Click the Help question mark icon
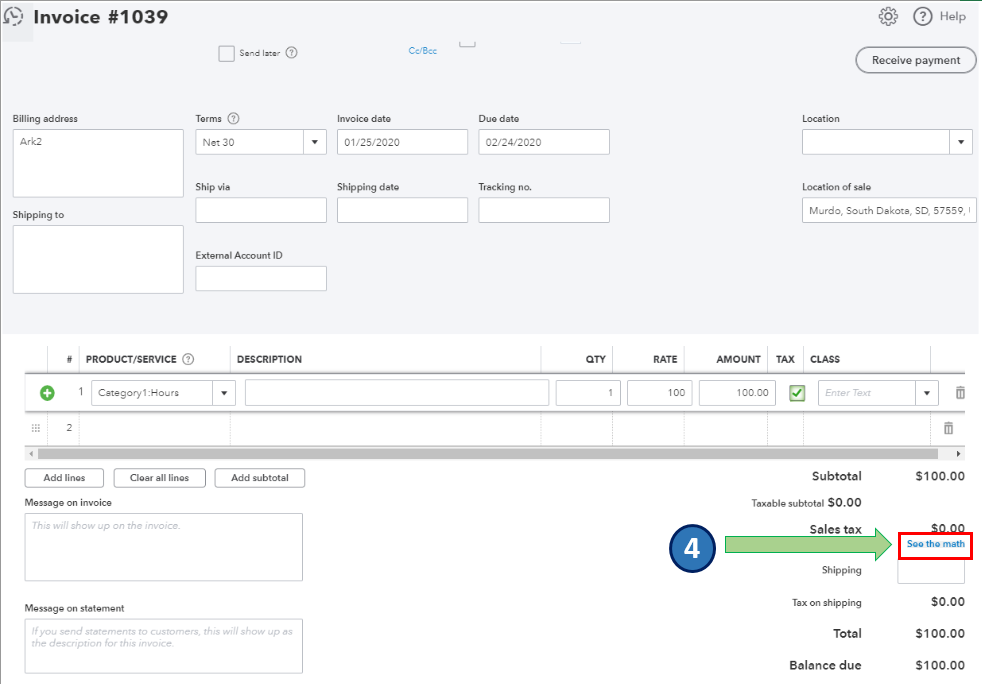Image resolution: width=982 pixels, height=684 pixels. (x=923, y=16)
